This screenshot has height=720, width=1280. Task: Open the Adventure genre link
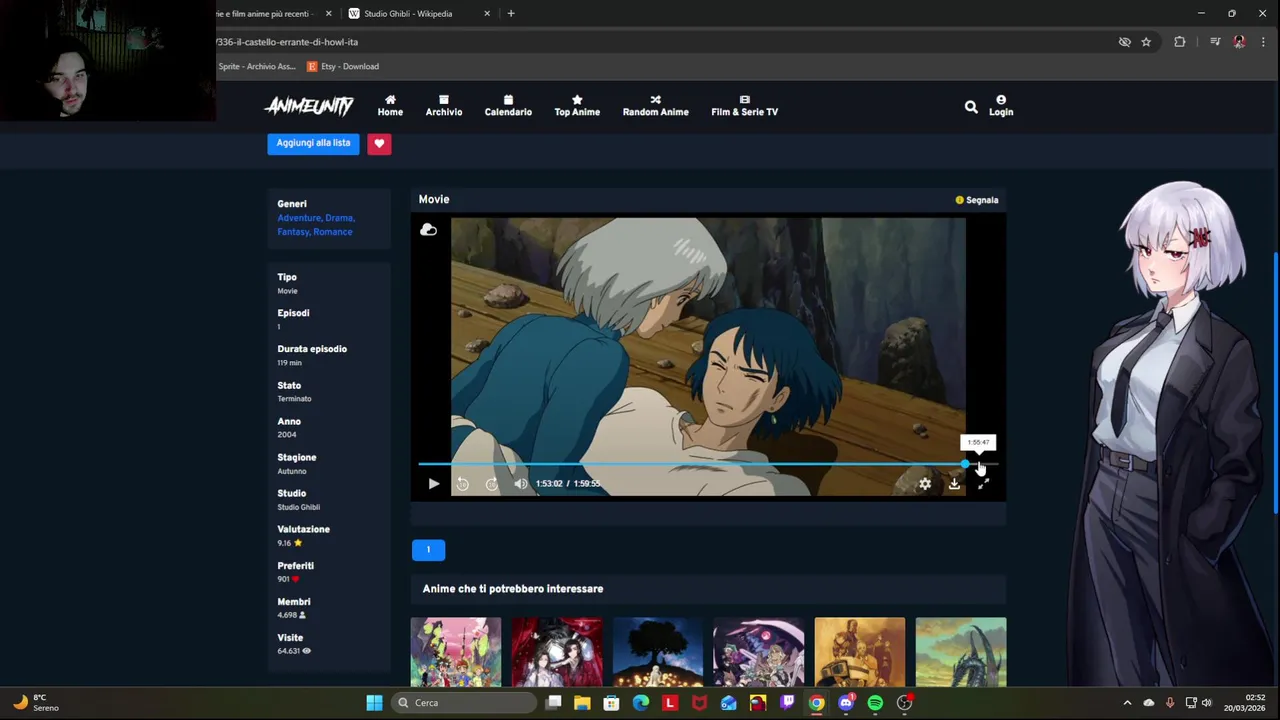pyautogui.click(x=299, y=218)
